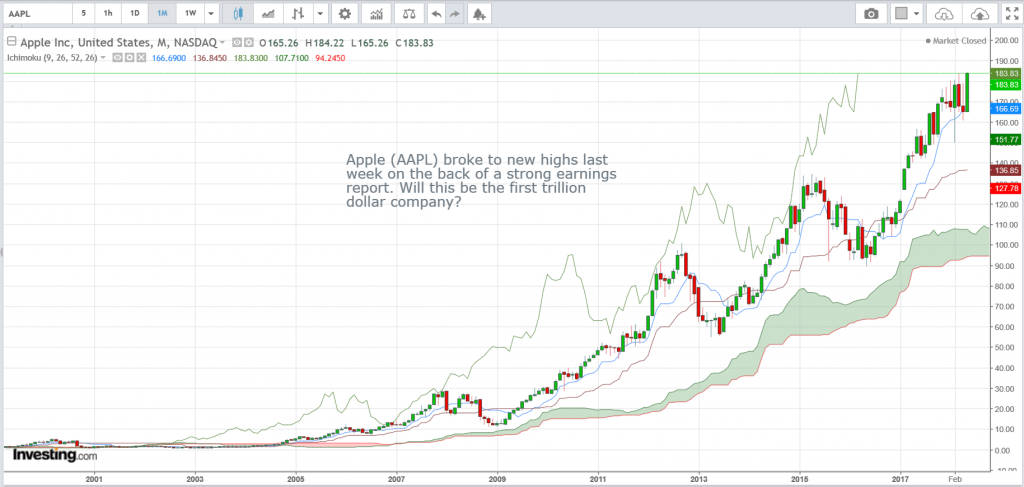Open the Ichimoku indicator dropdown arrow

point(103,57)
